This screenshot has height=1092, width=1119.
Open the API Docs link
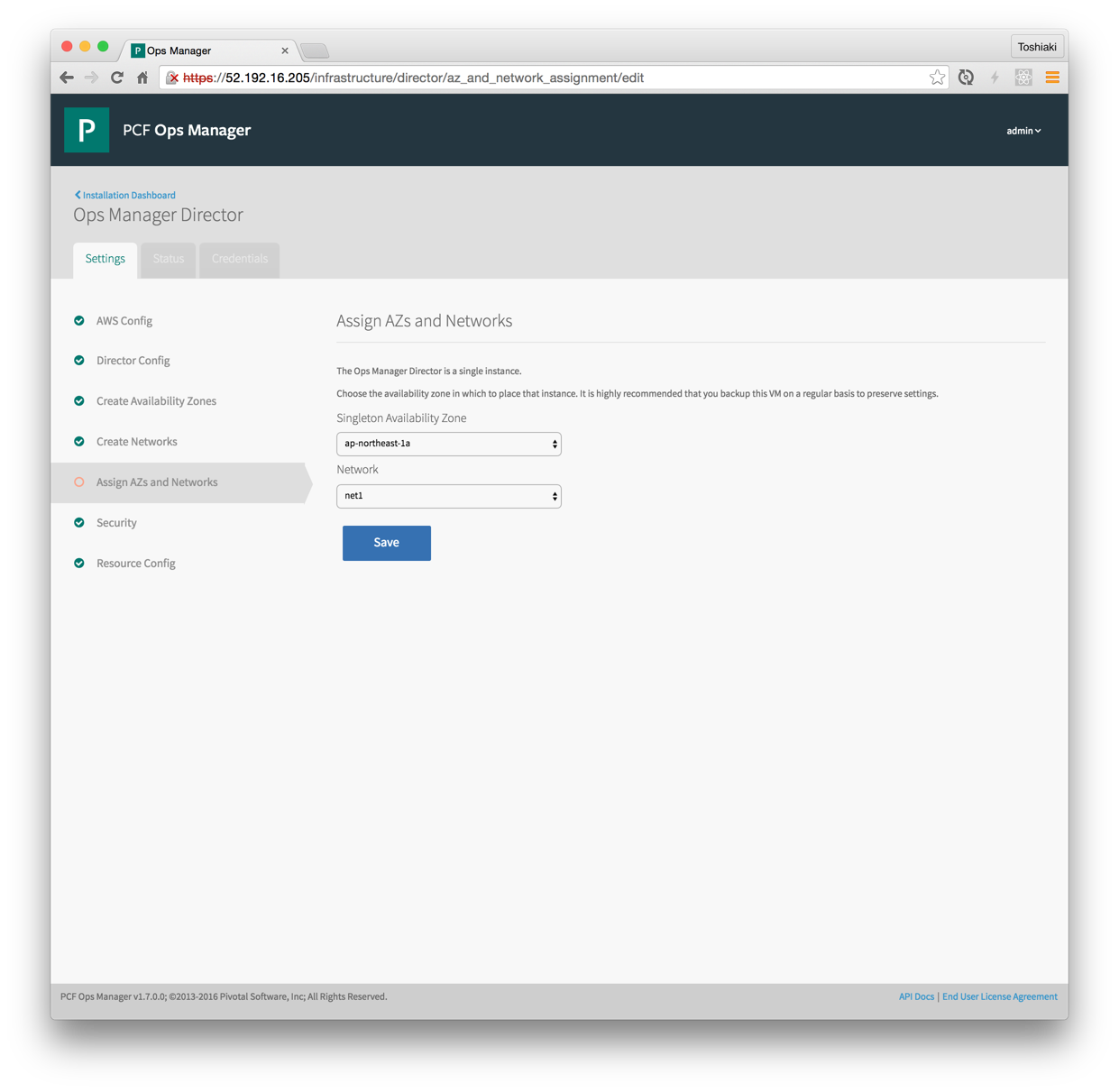tap(916, 996)
